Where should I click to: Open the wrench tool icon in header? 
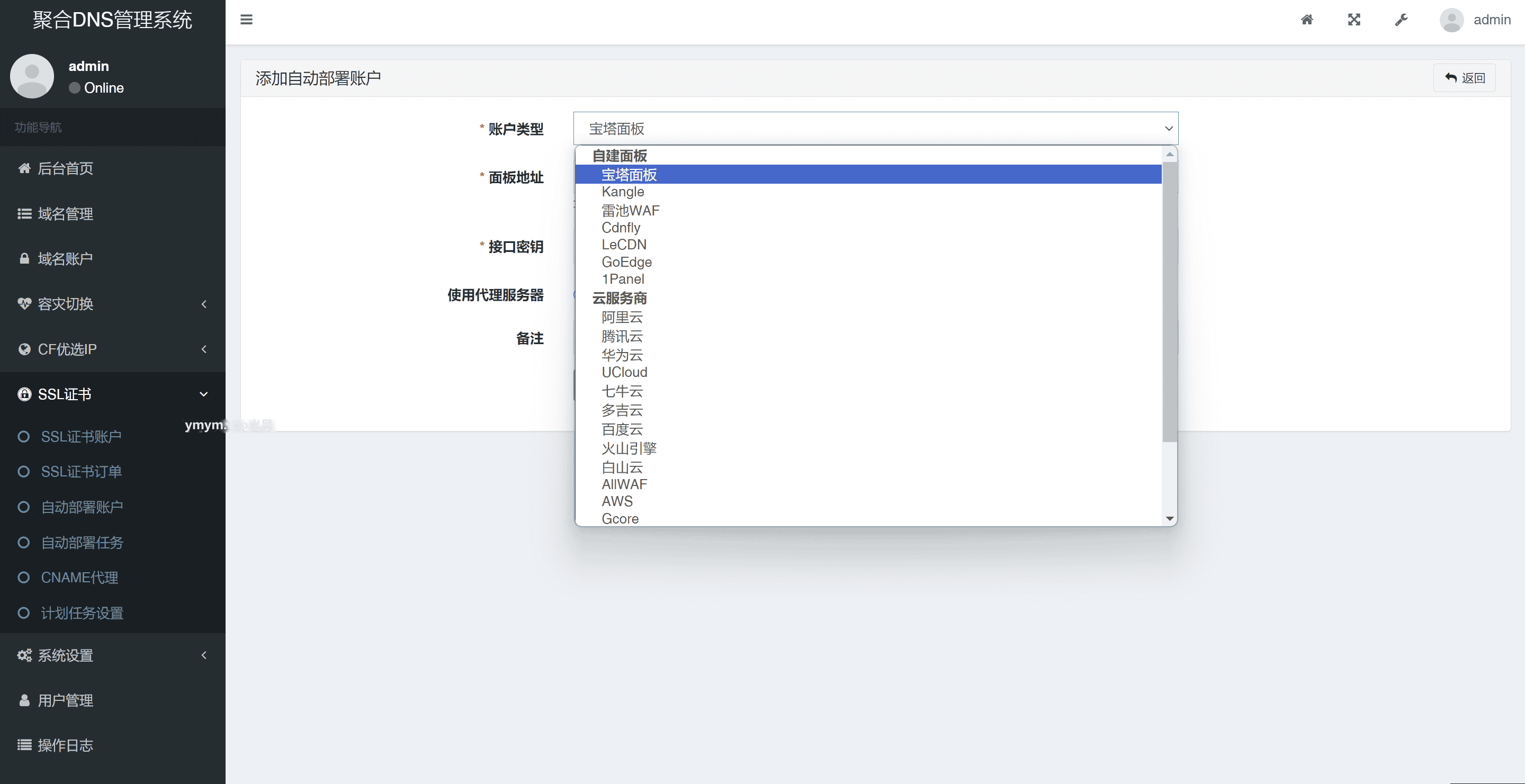tap(1401, 20)
